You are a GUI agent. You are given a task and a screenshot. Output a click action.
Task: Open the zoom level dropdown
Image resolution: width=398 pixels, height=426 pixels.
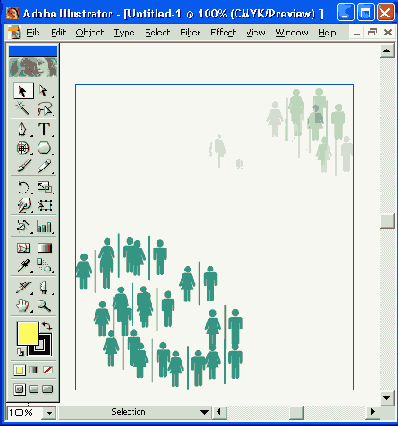(x=49, y=413)
